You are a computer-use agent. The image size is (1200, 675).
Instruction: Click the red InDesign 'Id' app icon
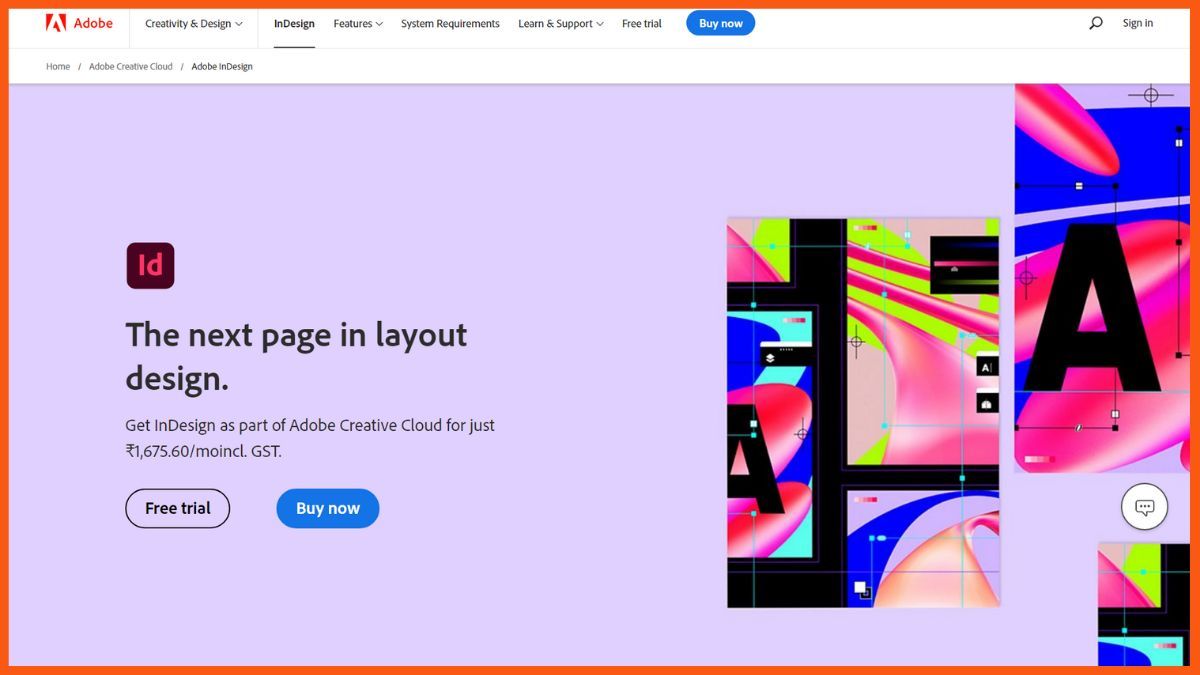click(x=150, y=265)
